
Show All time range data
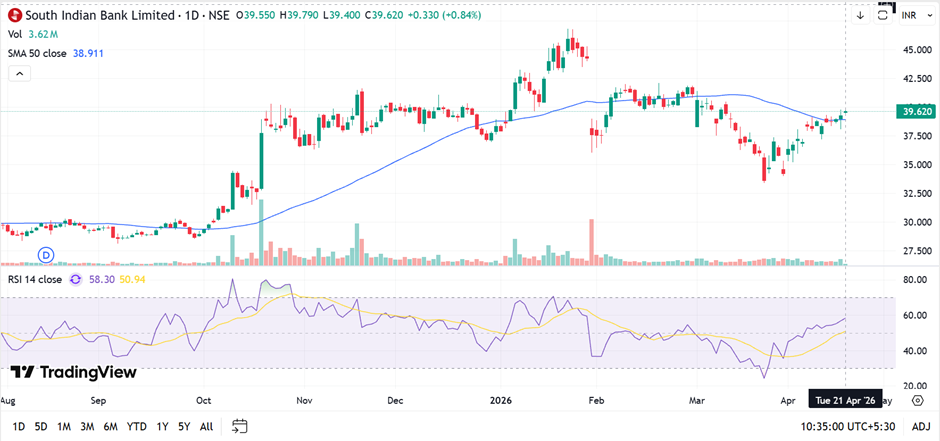tap(206, 427)
